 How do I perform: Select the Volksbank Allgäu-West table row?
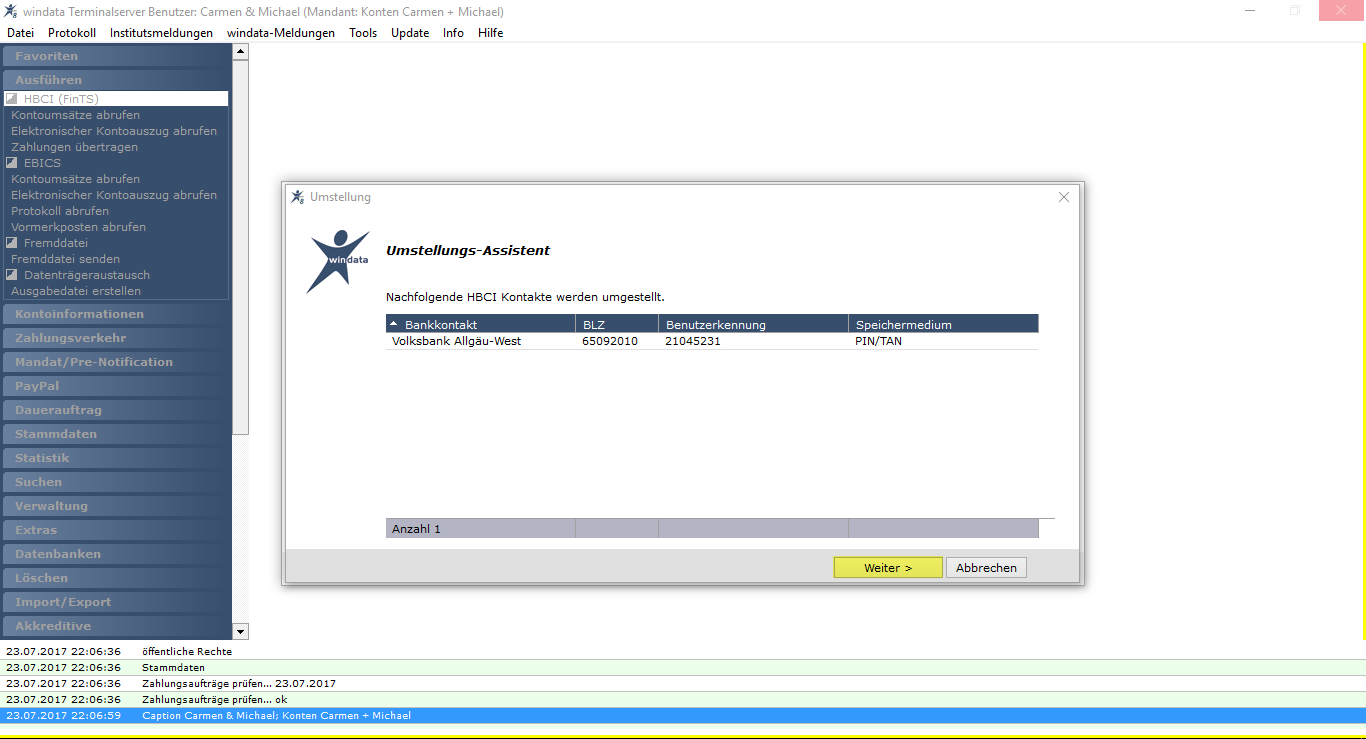712,341
